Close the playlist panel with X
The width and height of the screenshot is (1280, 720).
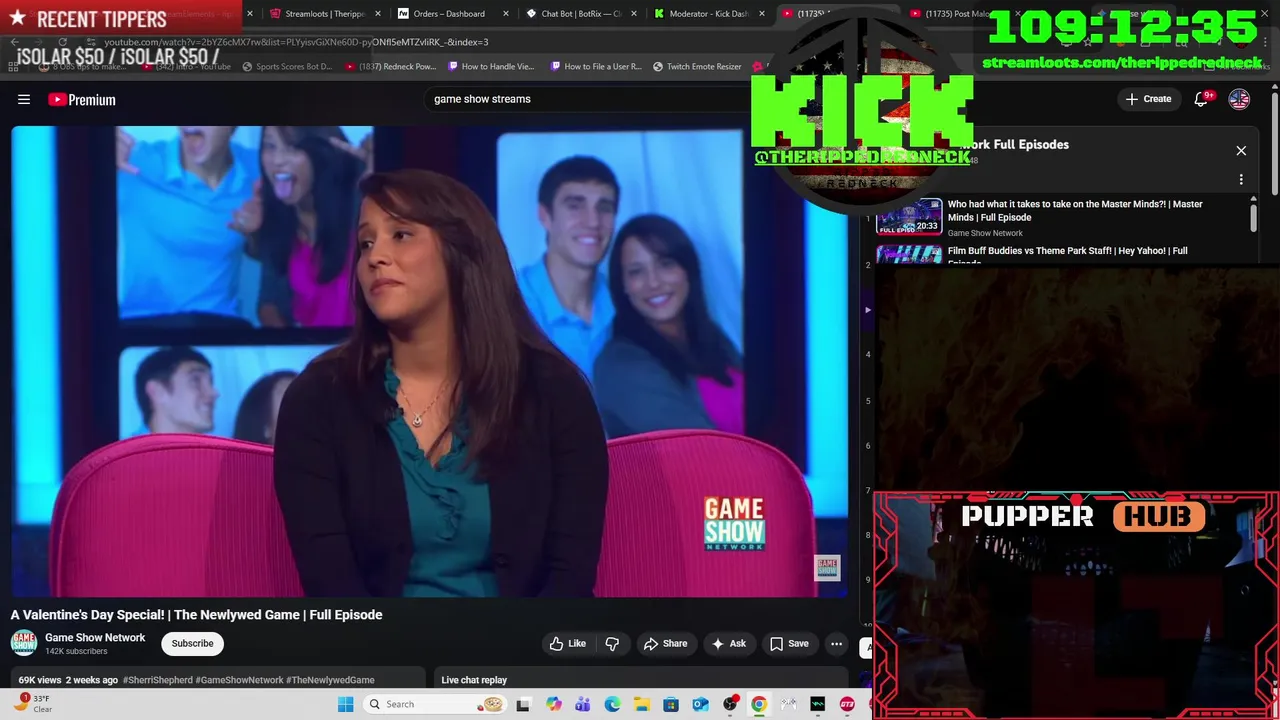(x=1241, y=151)
